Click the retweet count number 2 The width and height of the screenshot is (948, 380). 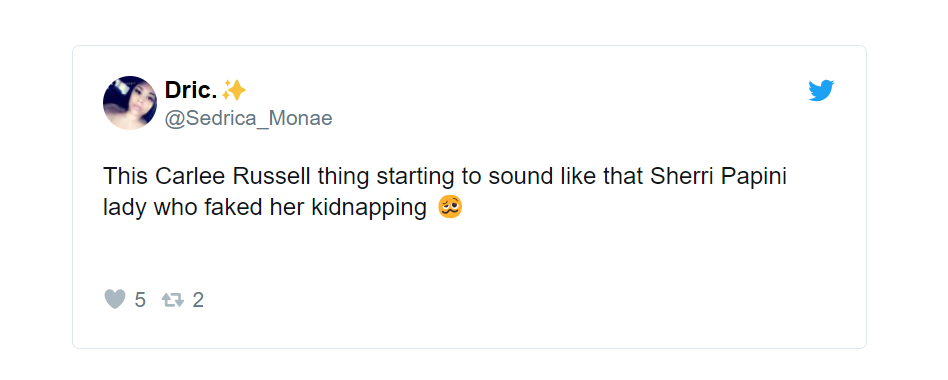click(198, 300)
